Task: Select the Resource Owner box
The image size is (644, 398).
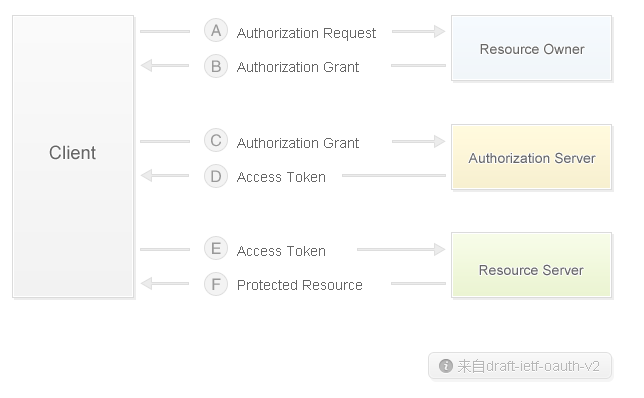Action: point(531,48)
